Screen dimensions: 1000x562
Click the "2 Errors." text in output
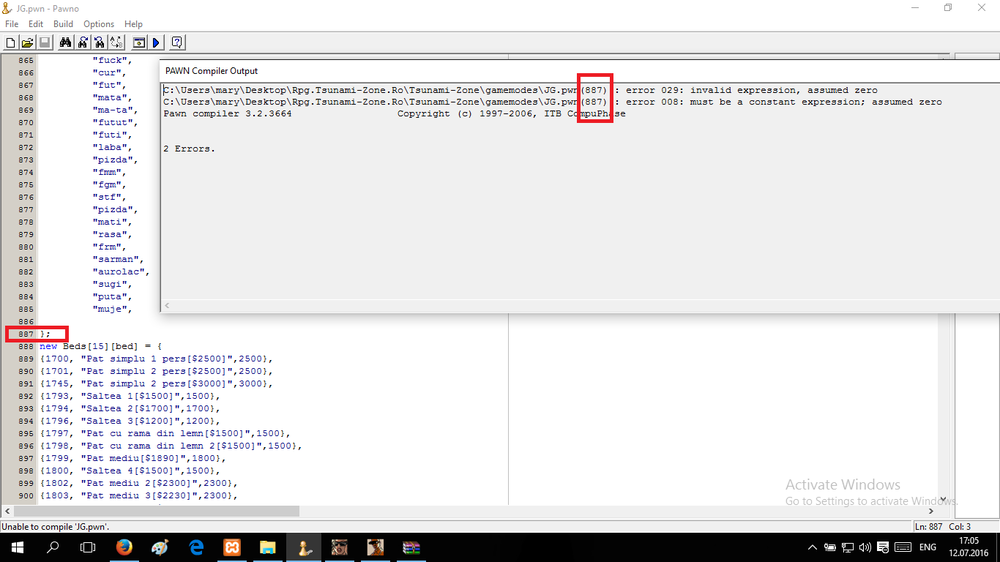(189, 149)
